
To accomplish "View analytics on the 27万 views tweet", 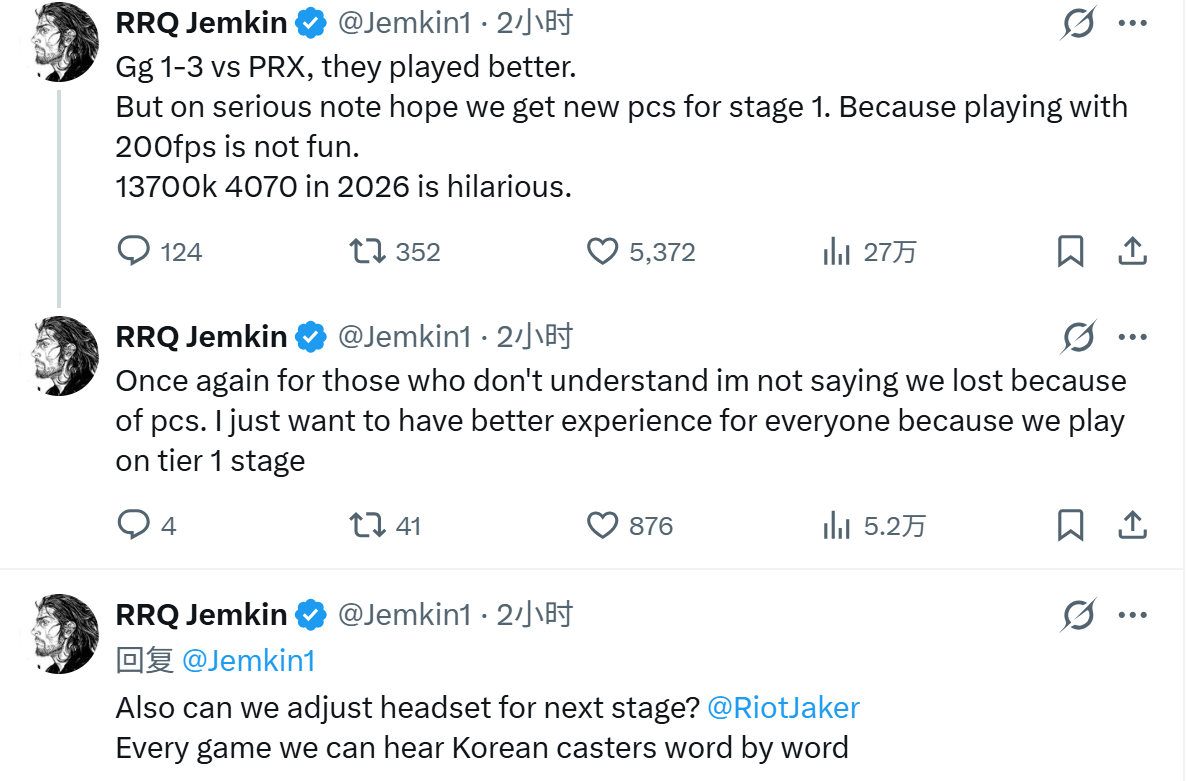I will (x=836, y=252).
